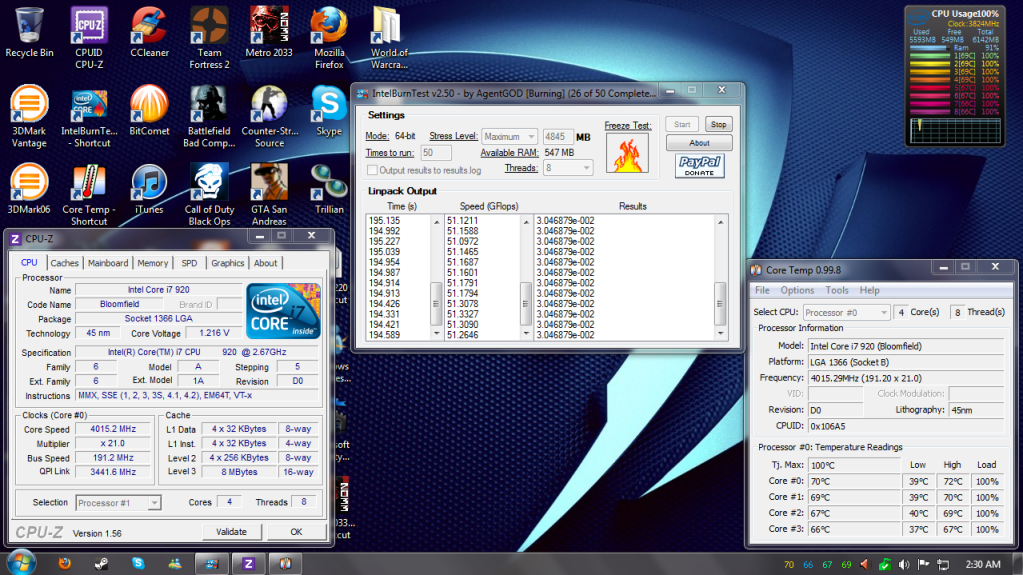Open the About tab in CPU-Z
The width and height of the screenshot is (1023, 575).
click(266, 263)
